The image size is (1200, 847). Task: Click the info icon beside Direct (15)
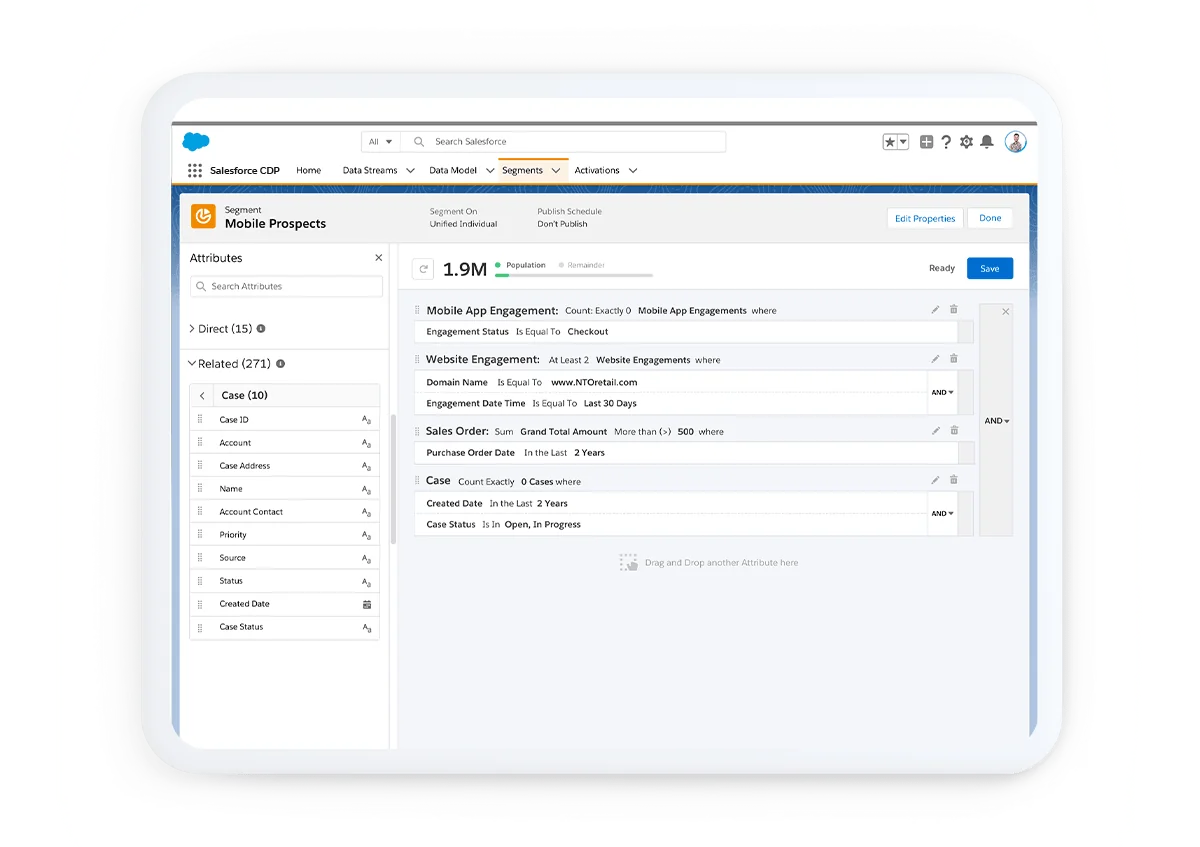click(x=261, y=329)
